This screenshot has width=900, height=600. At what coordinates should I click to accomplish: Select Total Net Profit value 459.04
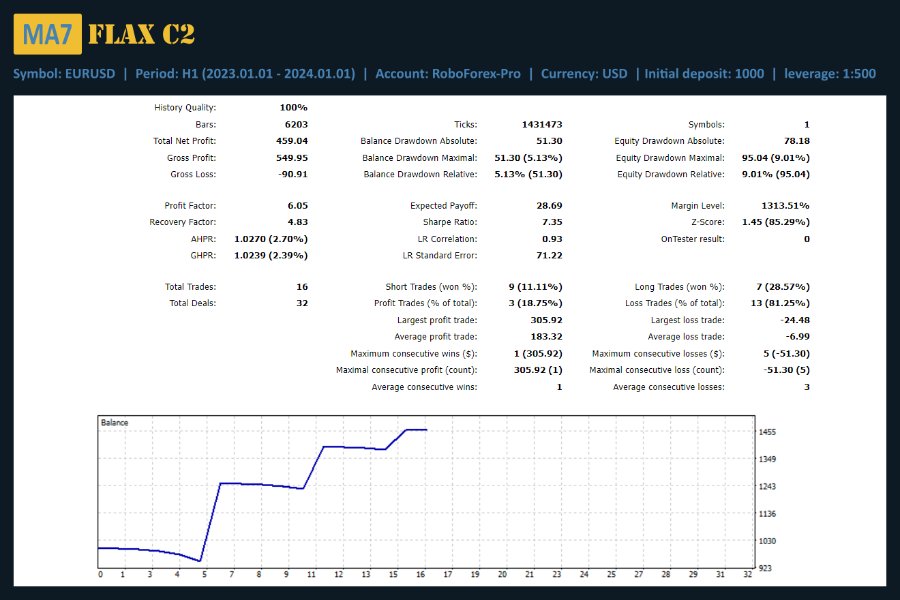coord(292,141)
